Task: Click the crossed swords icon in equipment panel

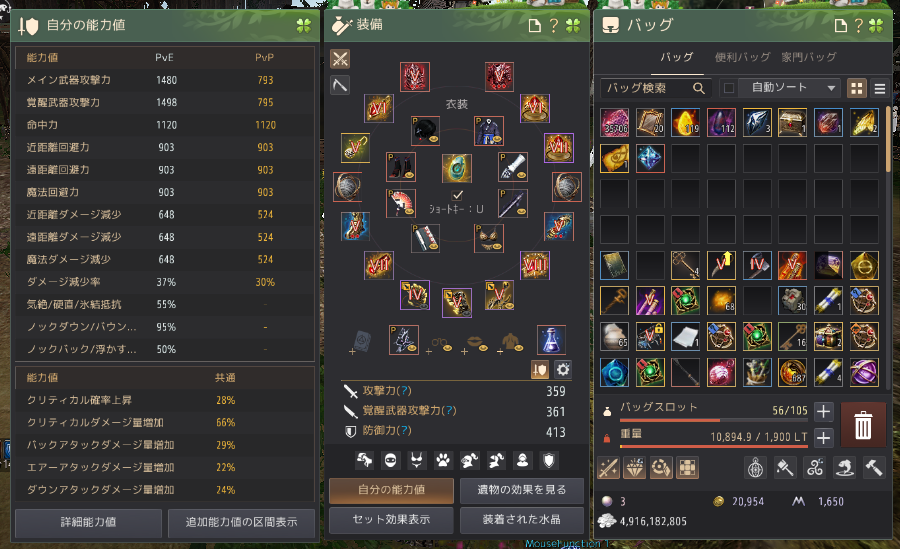Action: coord(340,59)
